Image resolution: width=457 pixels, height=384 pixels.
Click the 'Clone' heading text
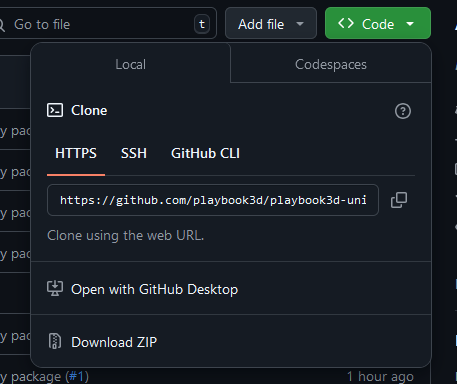89,110
